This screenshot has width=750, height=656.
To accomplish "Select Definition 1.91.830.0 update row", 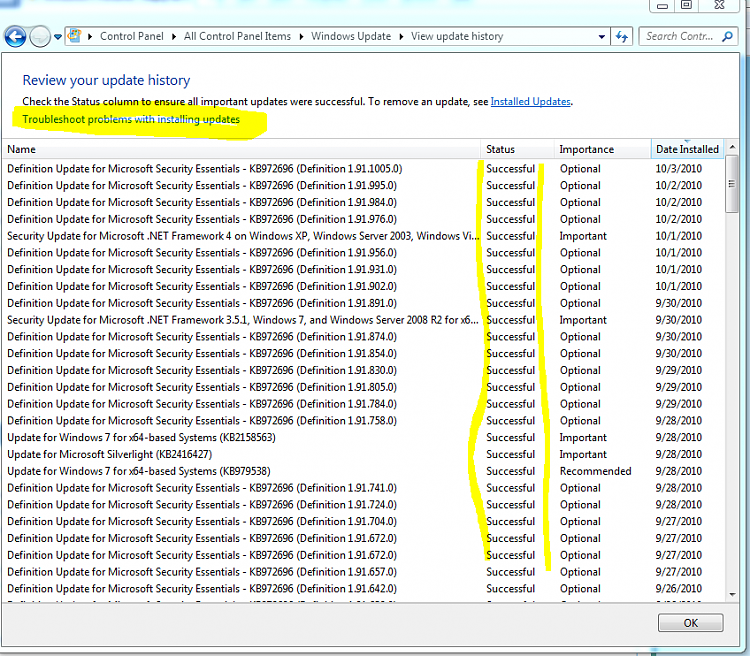I will [363, 370].
